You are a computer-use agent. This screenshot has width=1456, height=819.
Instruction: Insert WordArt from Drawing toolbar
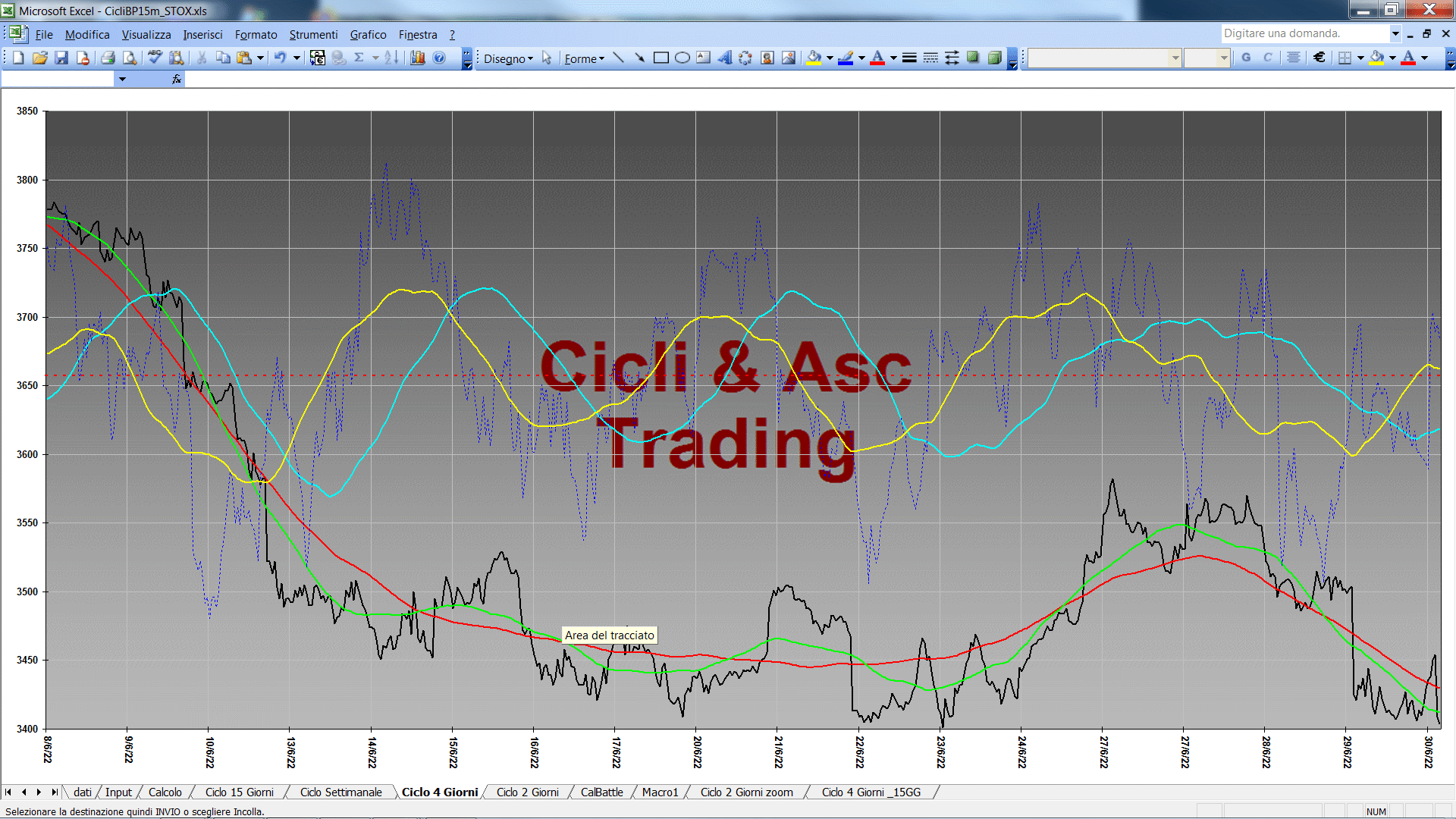click(x=724, y=58)
